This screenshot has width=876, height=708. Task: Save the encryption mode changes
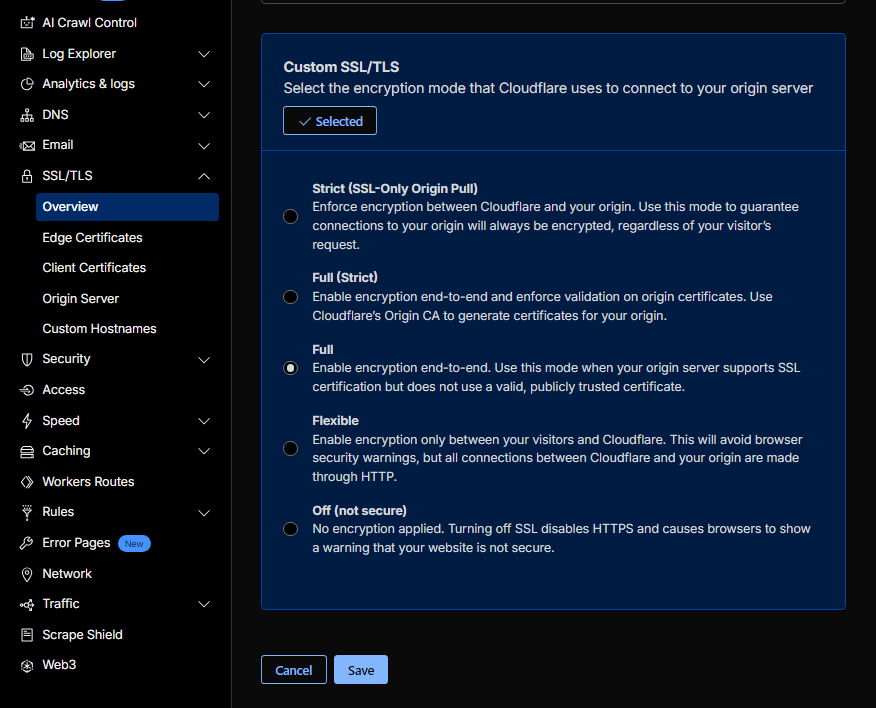point(360,670)
